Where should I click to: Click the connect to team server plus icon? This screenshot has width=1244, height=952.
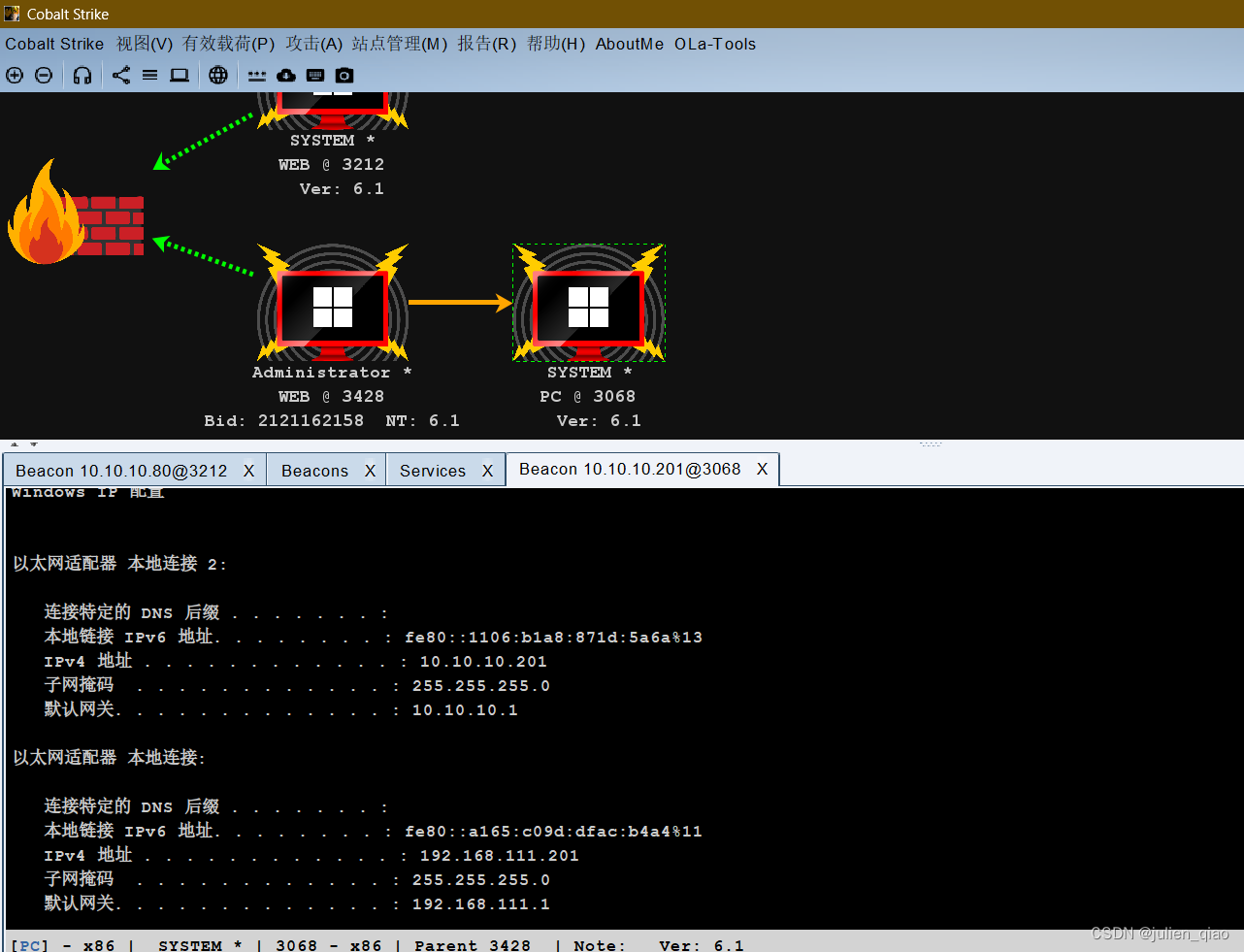coord(15,76)
